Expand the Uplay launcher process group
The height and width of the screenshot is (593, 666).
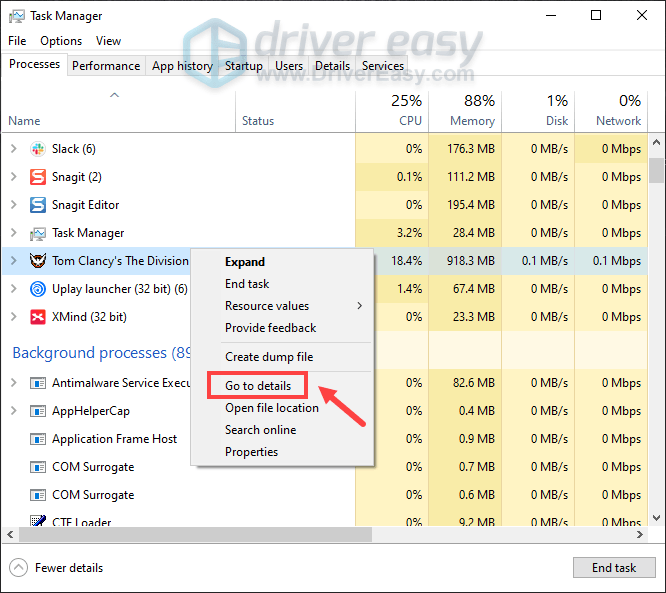(x=14, y=289)
